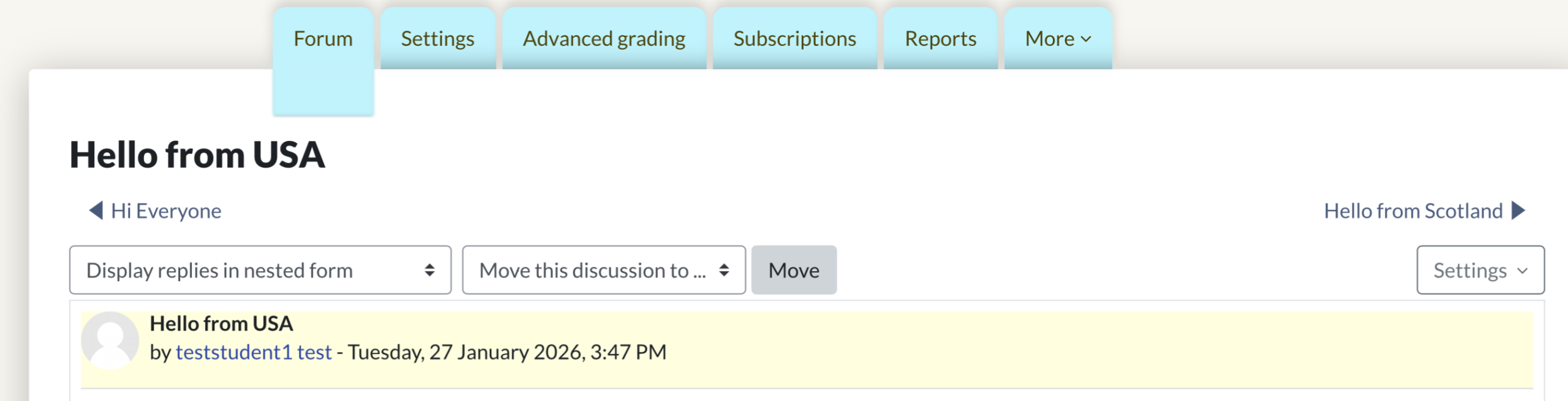Open the Hi Everyone previous discussion link
Screen dimensions: 1568x401
click(166, 211)
